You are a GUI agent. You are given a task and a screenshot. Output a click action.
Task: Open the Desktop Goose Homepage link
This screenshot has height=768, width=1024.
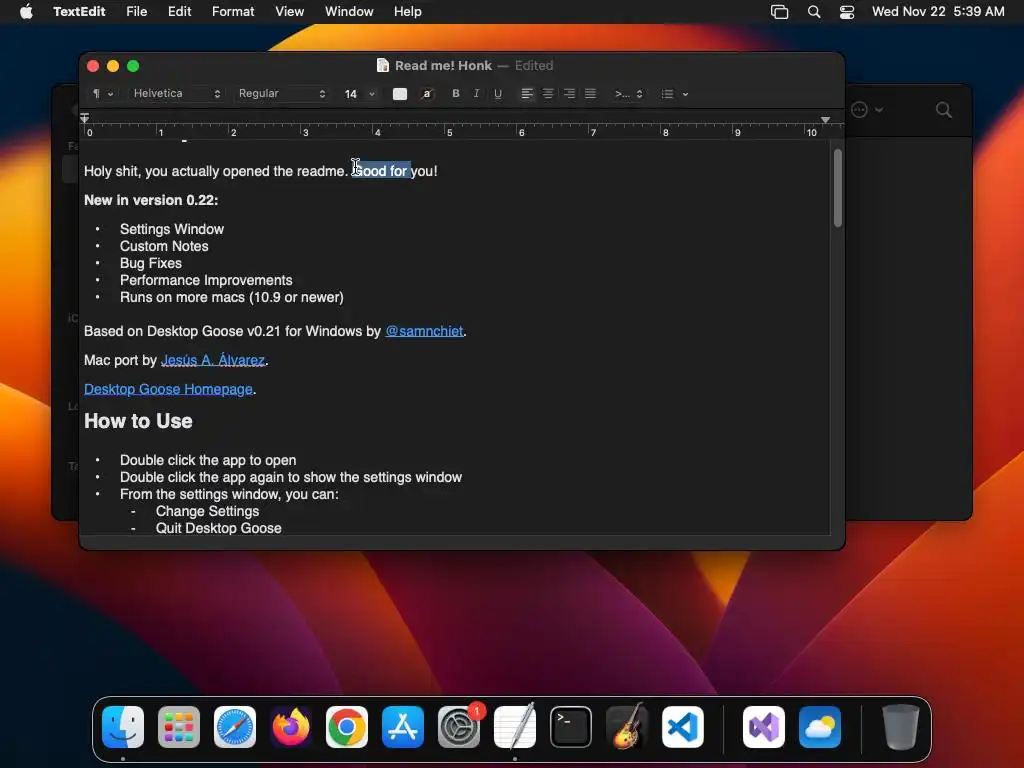click(x=168, y=389)
